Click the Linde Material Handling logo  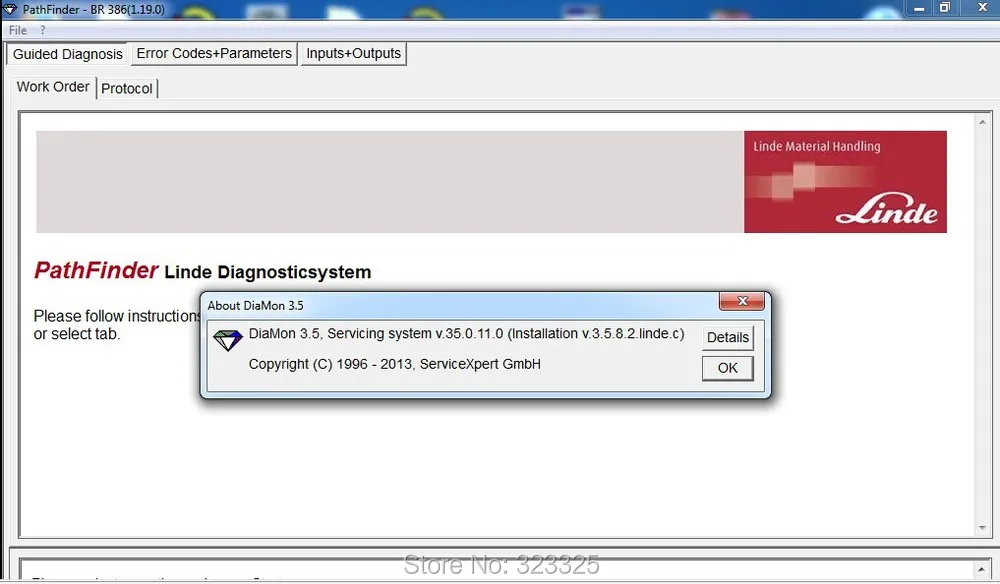pyautogui.click(x=845, y=182)
